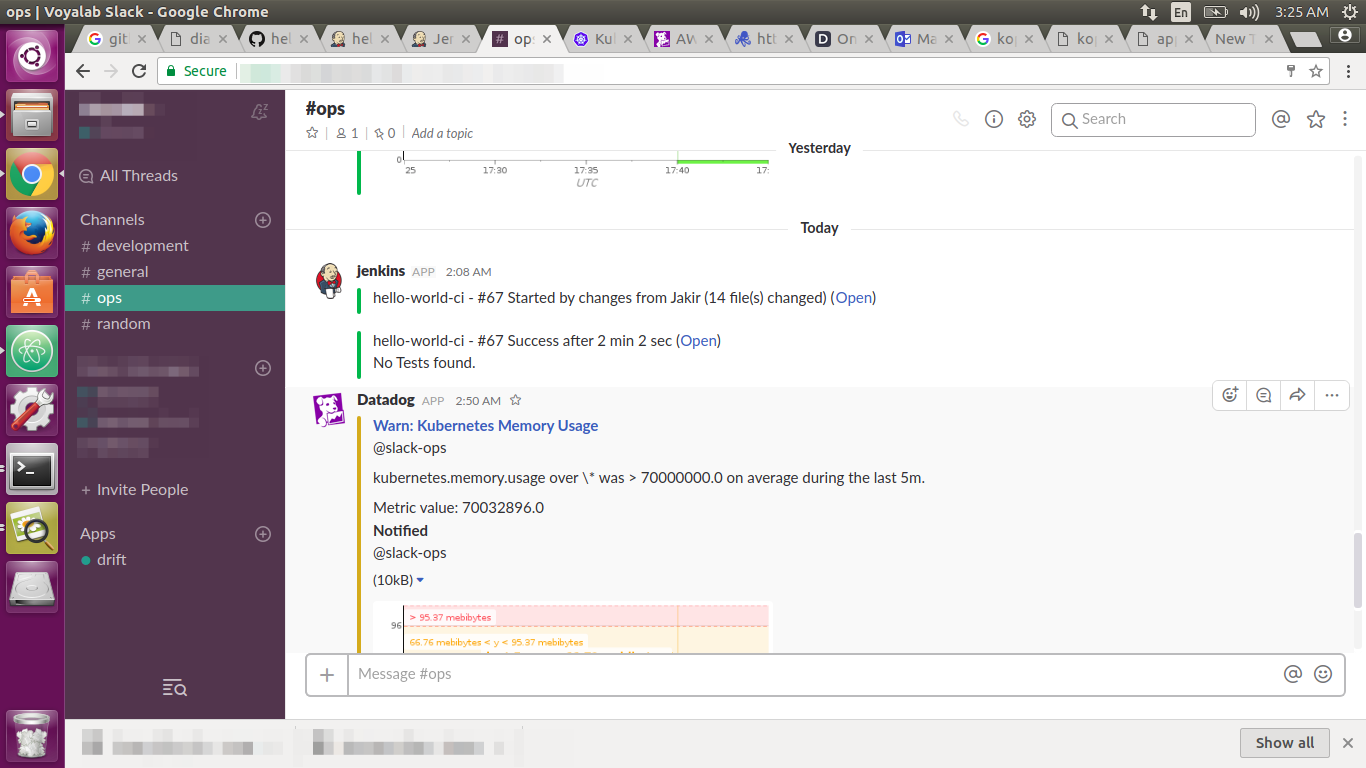Open the En keyboard layout indicator

[x=1181, y=12]
